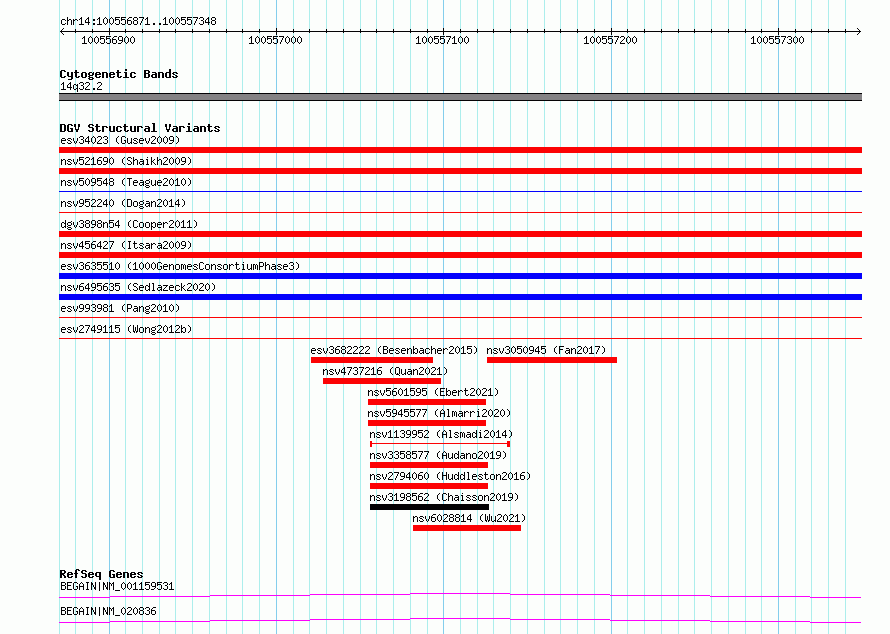890x634 pixels.
Task: Select esv2749115 (Wong2012b) label
Action: coord(126,329)
